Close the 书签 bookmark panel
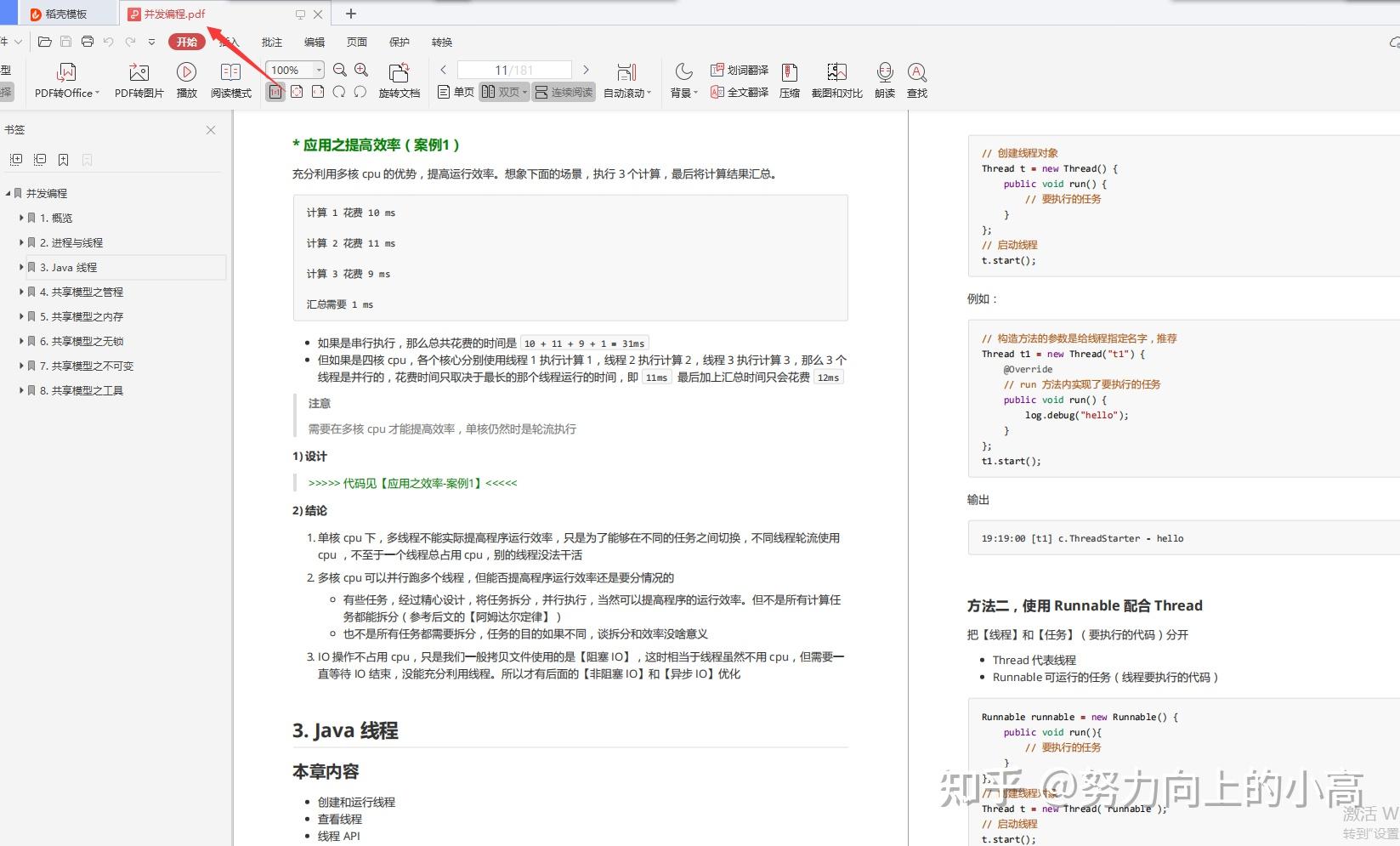Screen dimensions: 1400x846 point(211,130)
